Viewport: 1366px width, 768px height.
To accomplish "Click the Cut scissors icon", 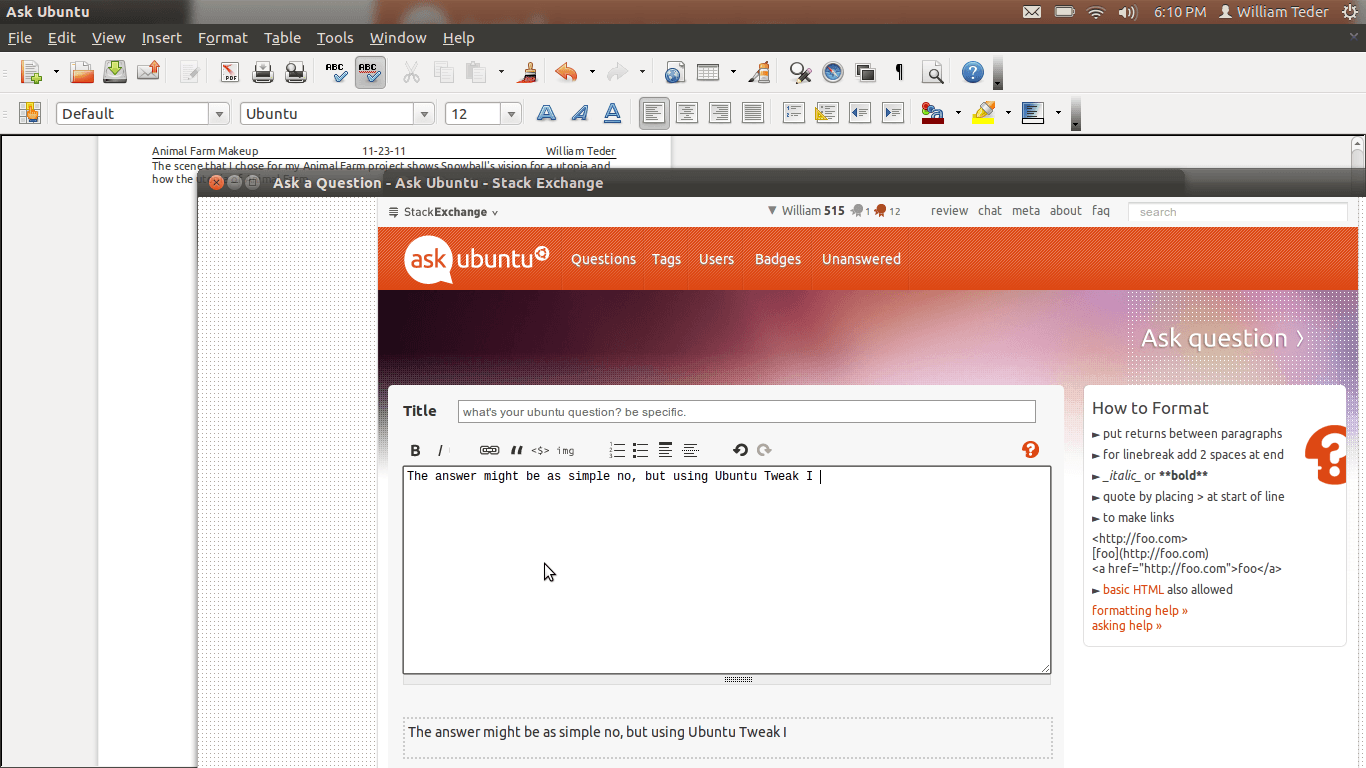I will (411, 72).
